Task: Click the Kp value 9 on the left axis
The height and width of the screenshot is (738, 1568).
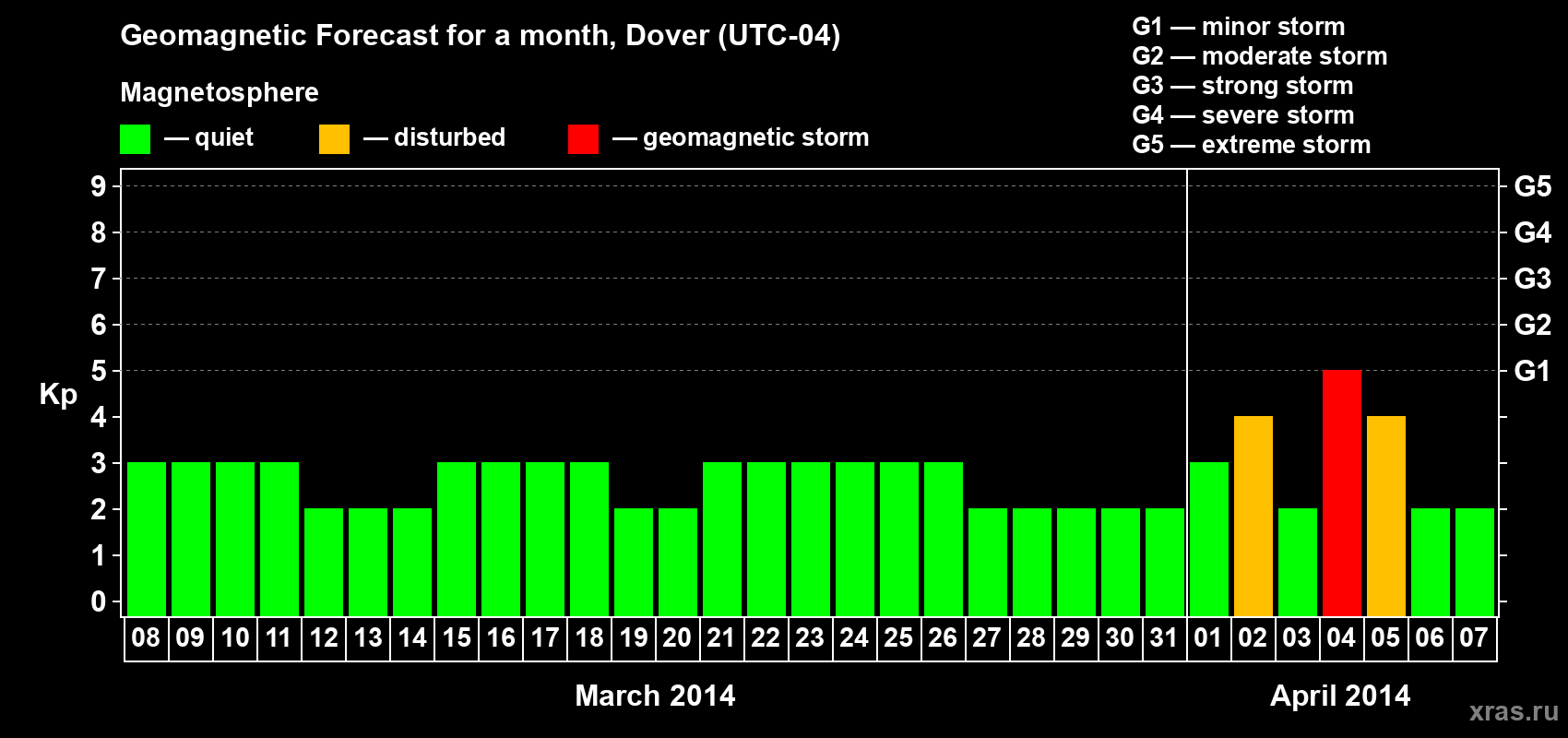Action: 99,186
